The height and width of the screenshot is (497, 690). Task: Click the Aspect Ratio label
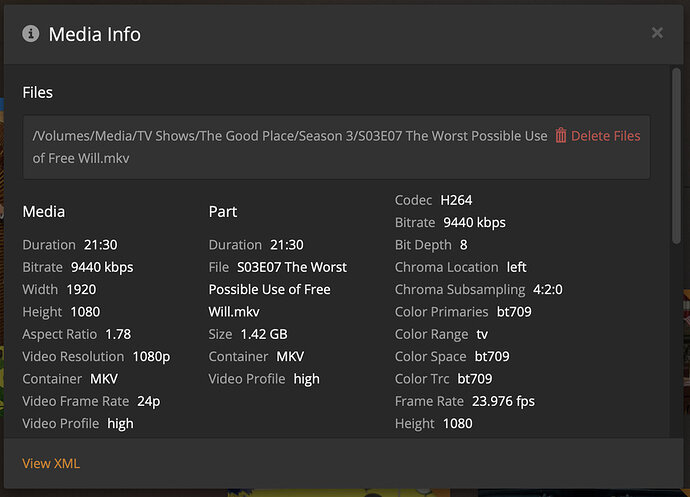pyautogui.click(x=59, y=334)
